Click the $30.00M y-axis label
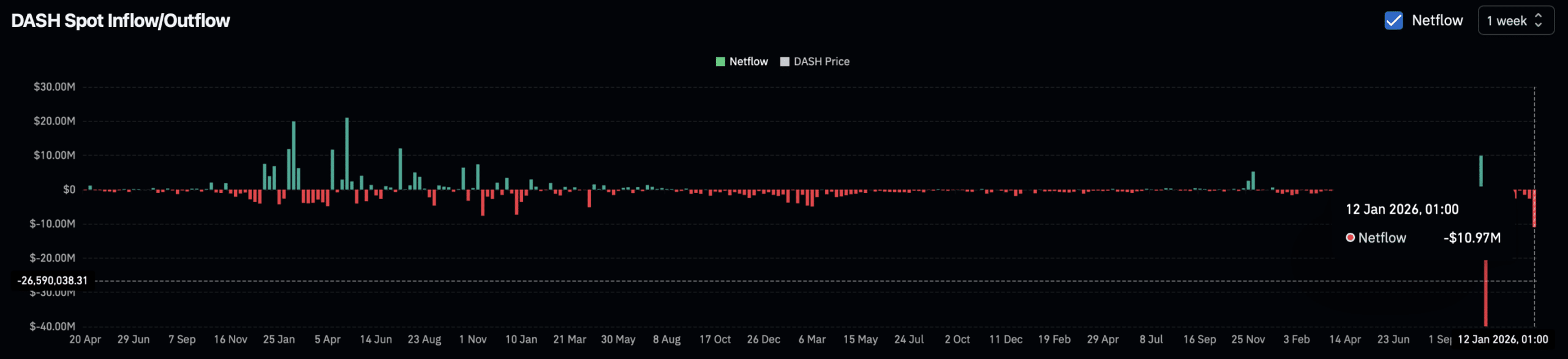The height and width of the screenshot is (359, 1568). pos(55,87)
